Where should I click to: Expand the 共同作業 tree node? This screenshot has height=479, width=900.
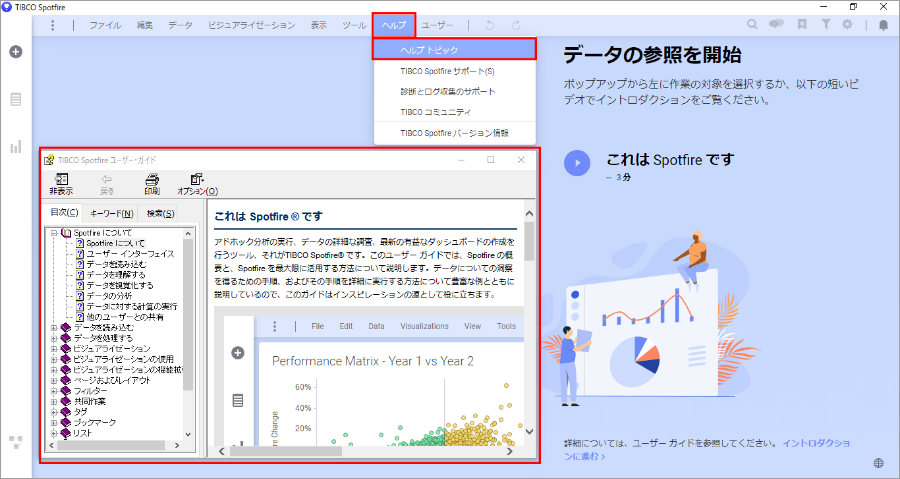click(54, 402)
